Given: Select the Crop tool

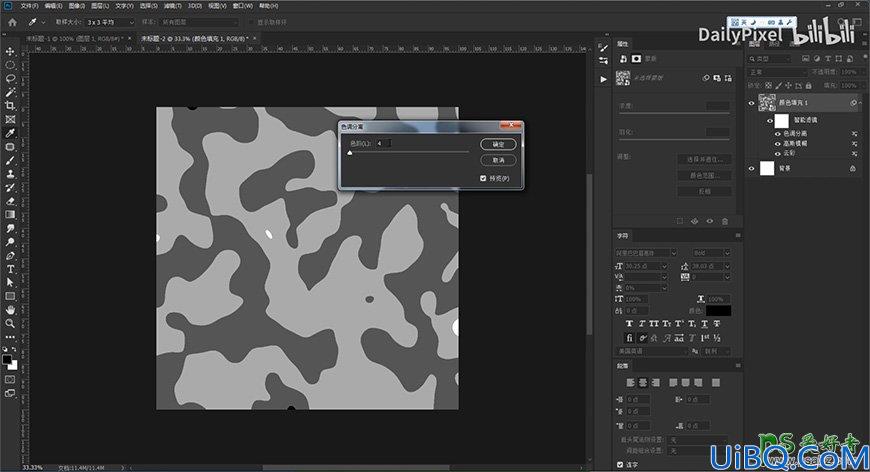Looking at the screenshot, I should pyautogui.click(x=10, y=105).
